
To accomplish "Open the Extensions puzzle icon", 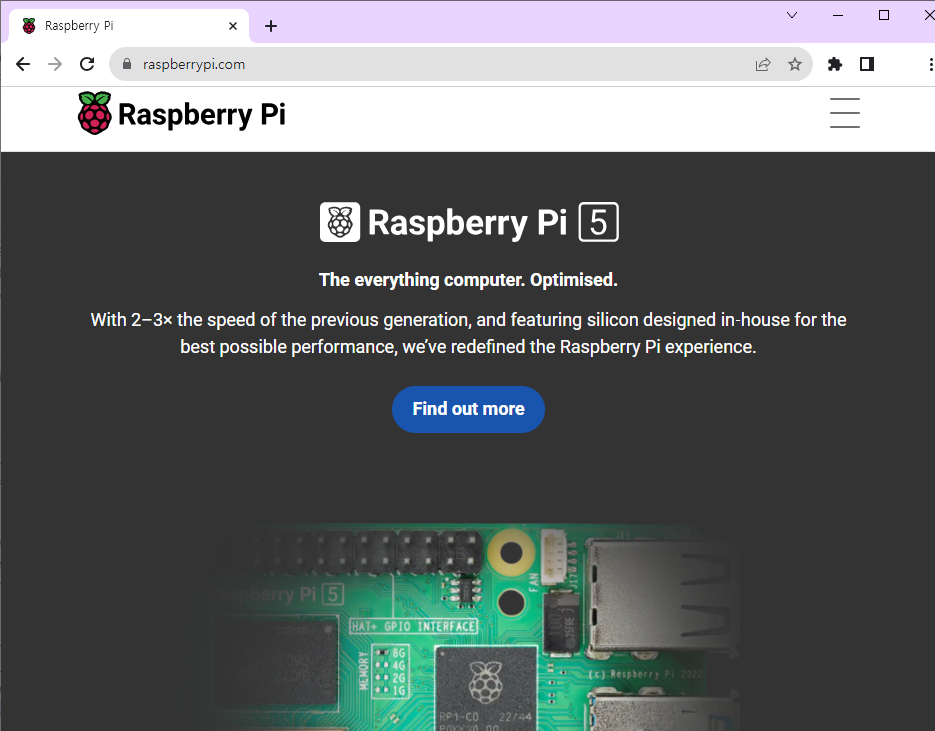I will pos(835,64).
